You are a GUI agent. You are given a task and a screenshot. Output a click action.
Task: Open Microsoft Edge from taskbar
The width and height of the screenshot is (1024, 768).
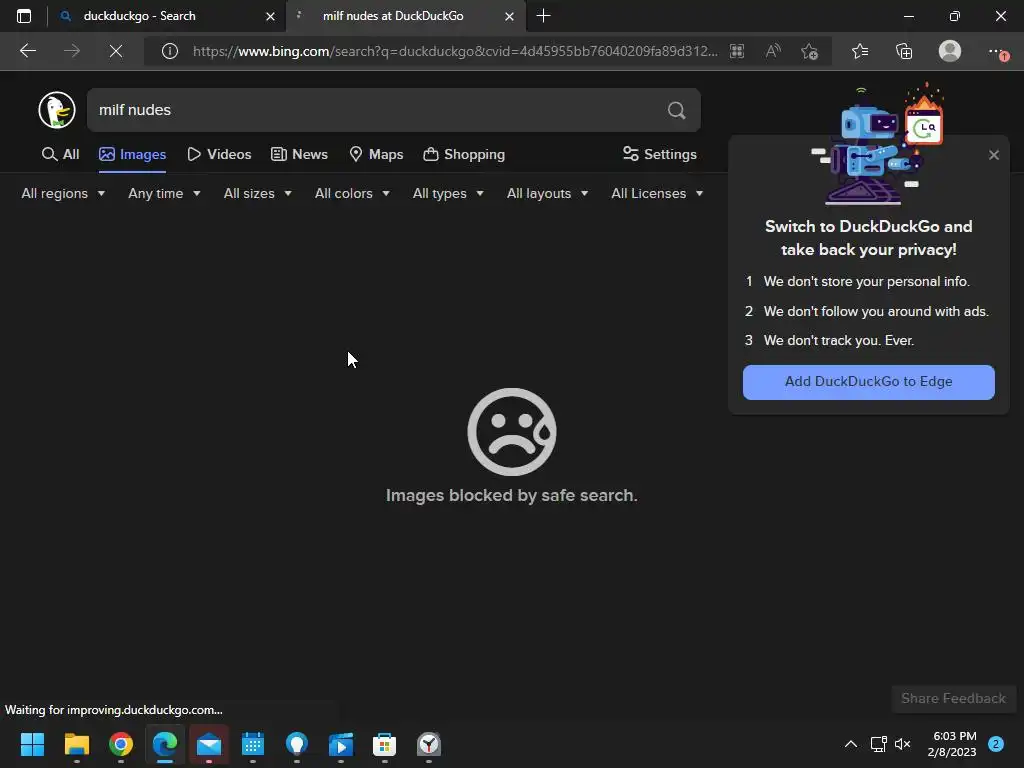click(165, 744)
